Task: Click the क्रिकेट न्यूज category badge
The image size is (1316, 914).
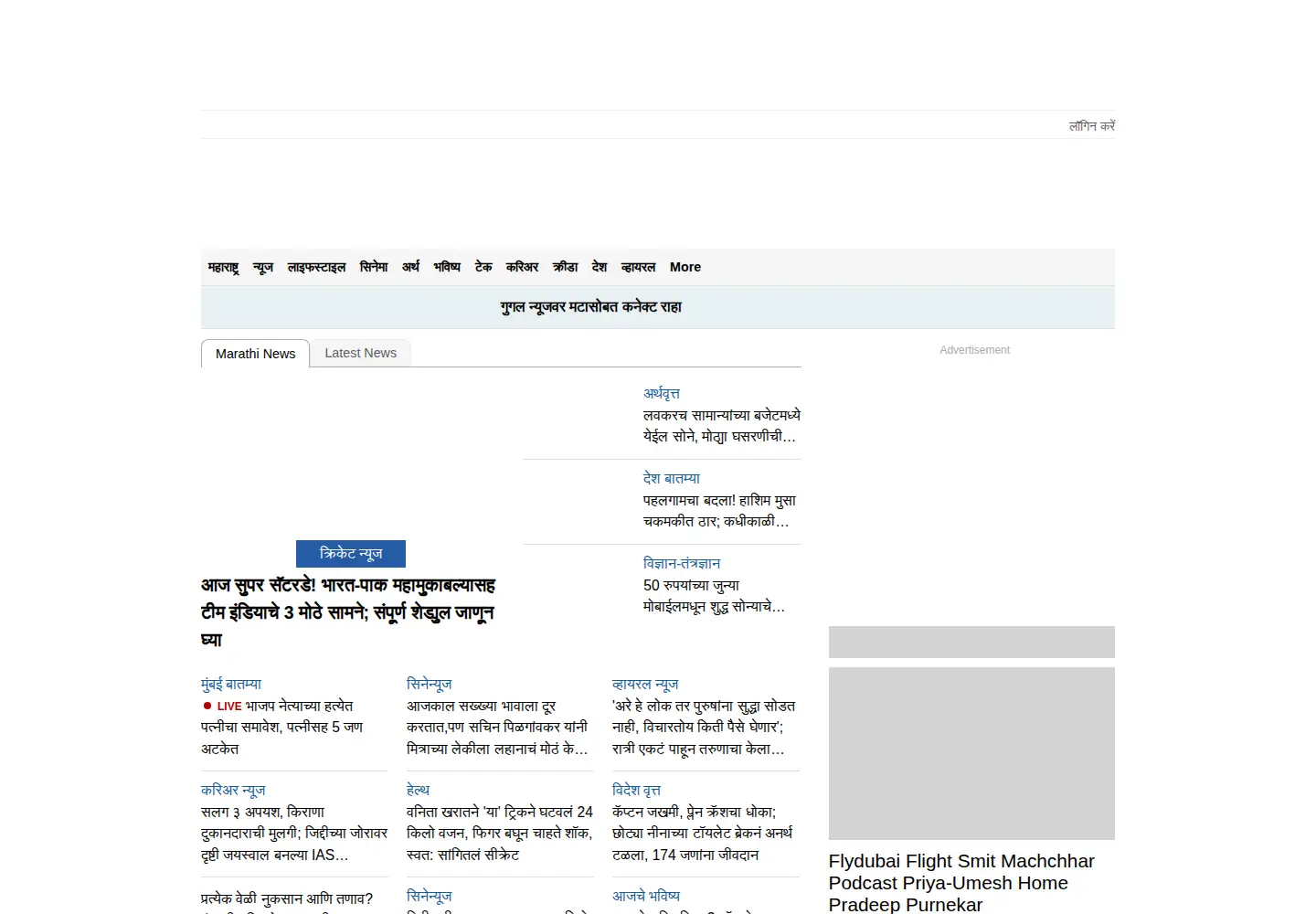Action: 351,554
